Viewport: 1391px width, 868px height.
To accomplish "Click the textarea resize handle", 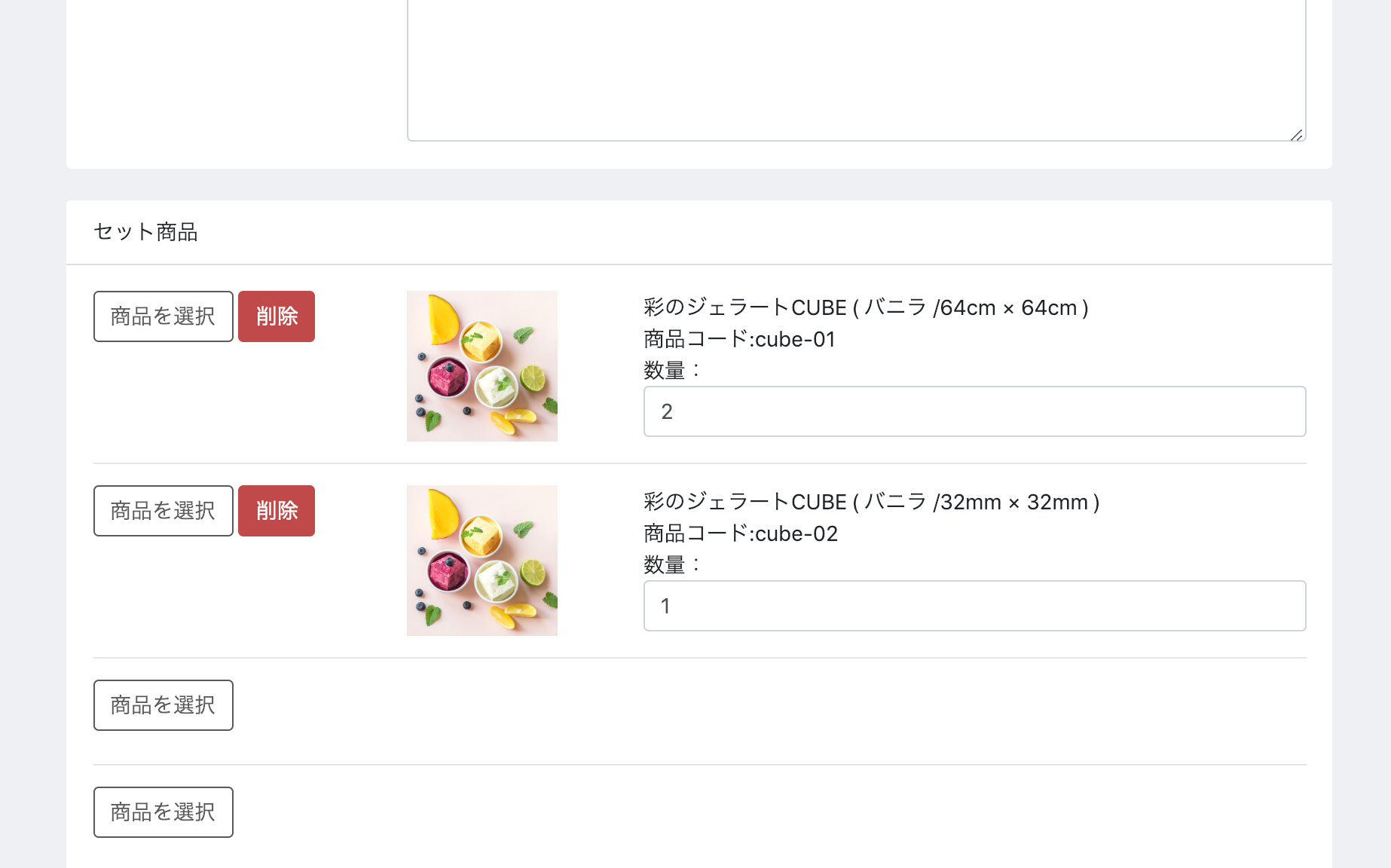I will pos(1297,135).
